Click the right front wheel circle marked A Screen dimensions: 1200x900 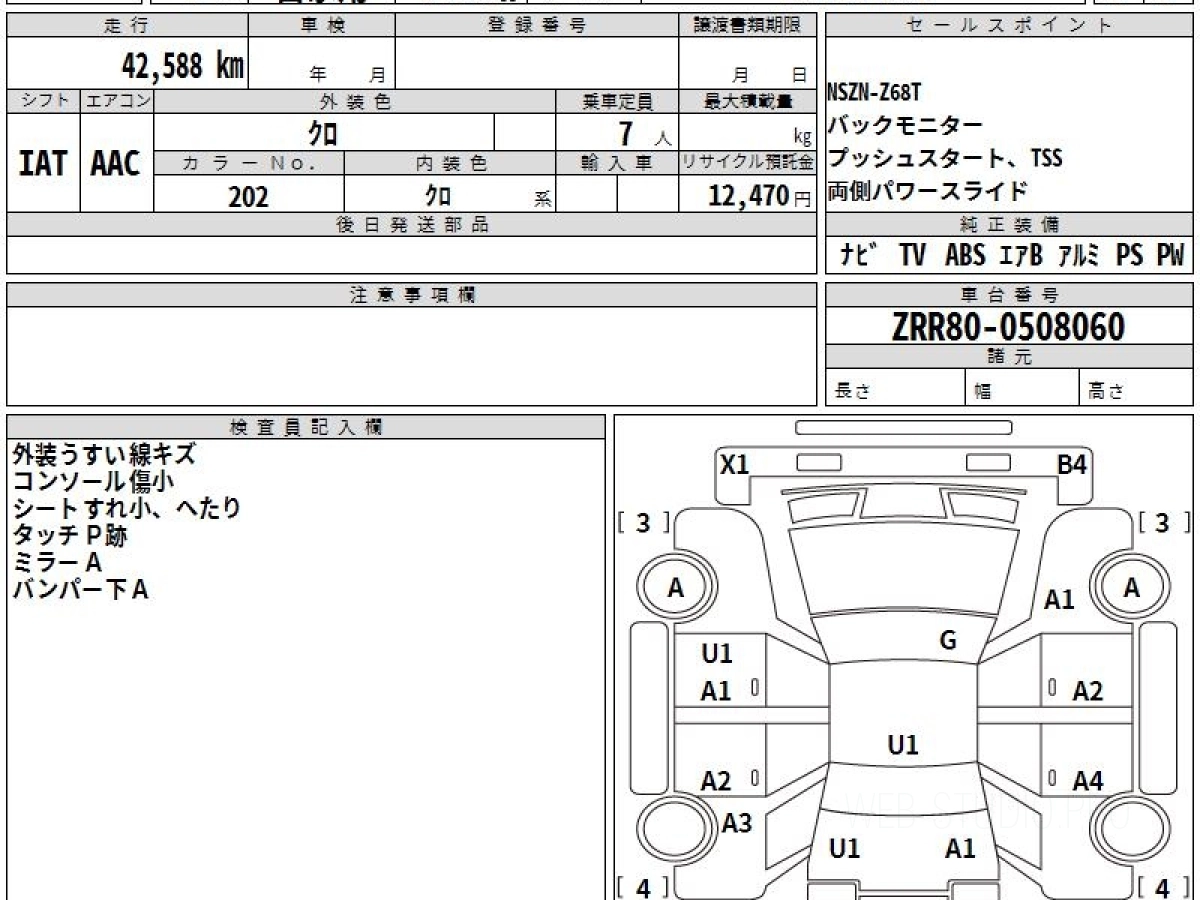point(1131,588)
